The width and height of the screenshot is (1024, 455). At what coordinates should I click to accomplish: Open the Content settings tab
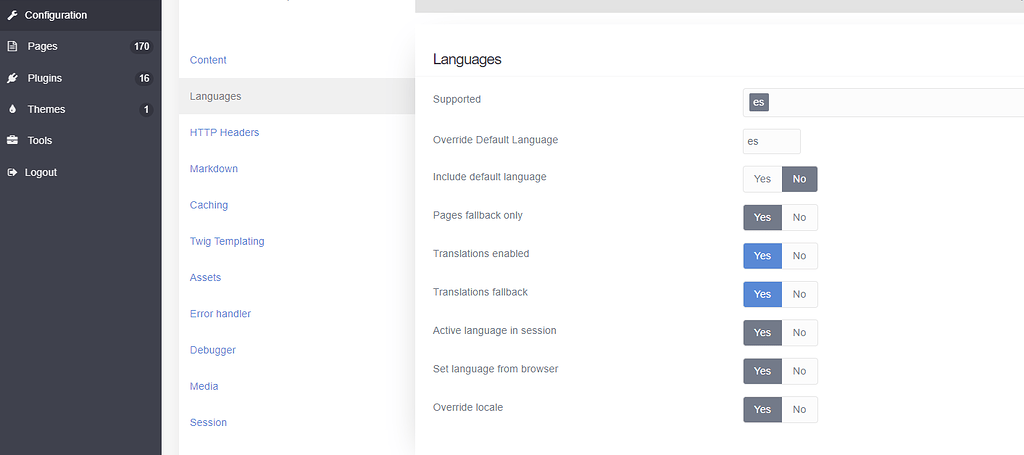[208, 60]
